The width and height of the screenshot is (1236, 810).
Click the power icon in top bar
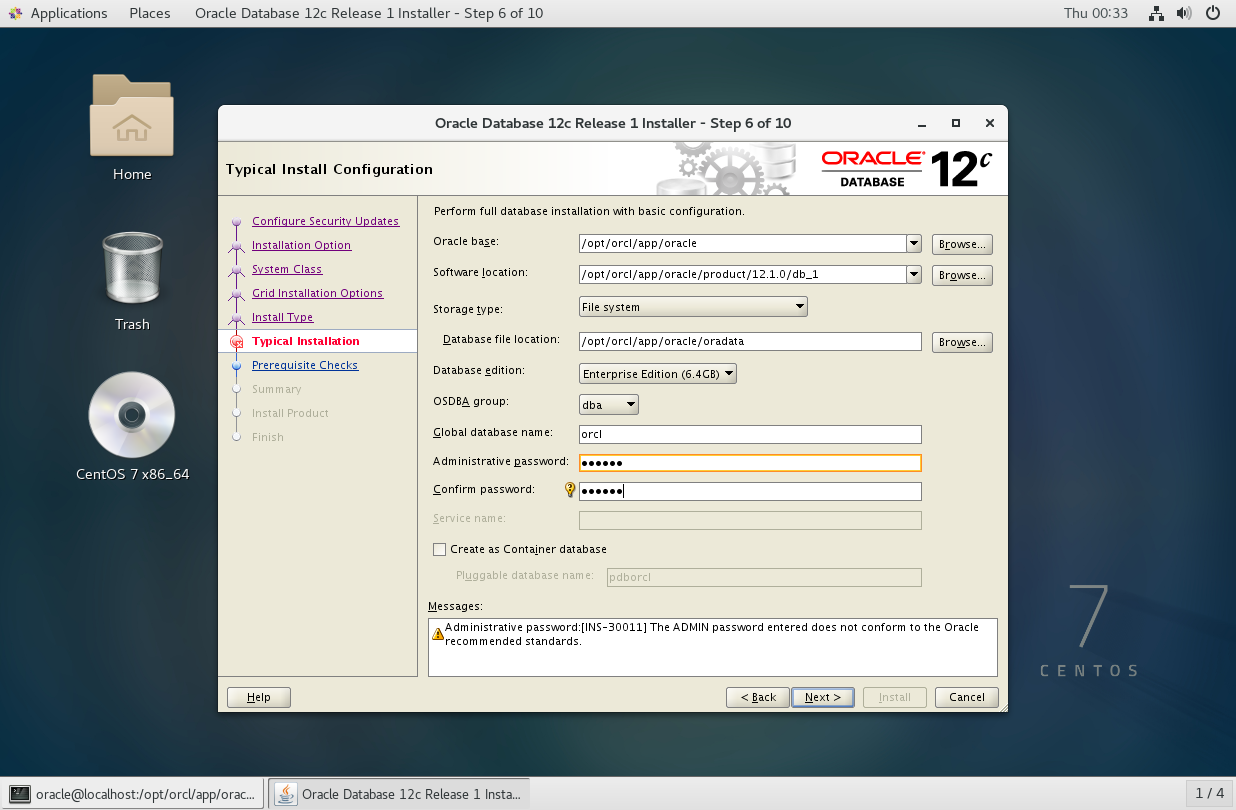click(1213, 13)
